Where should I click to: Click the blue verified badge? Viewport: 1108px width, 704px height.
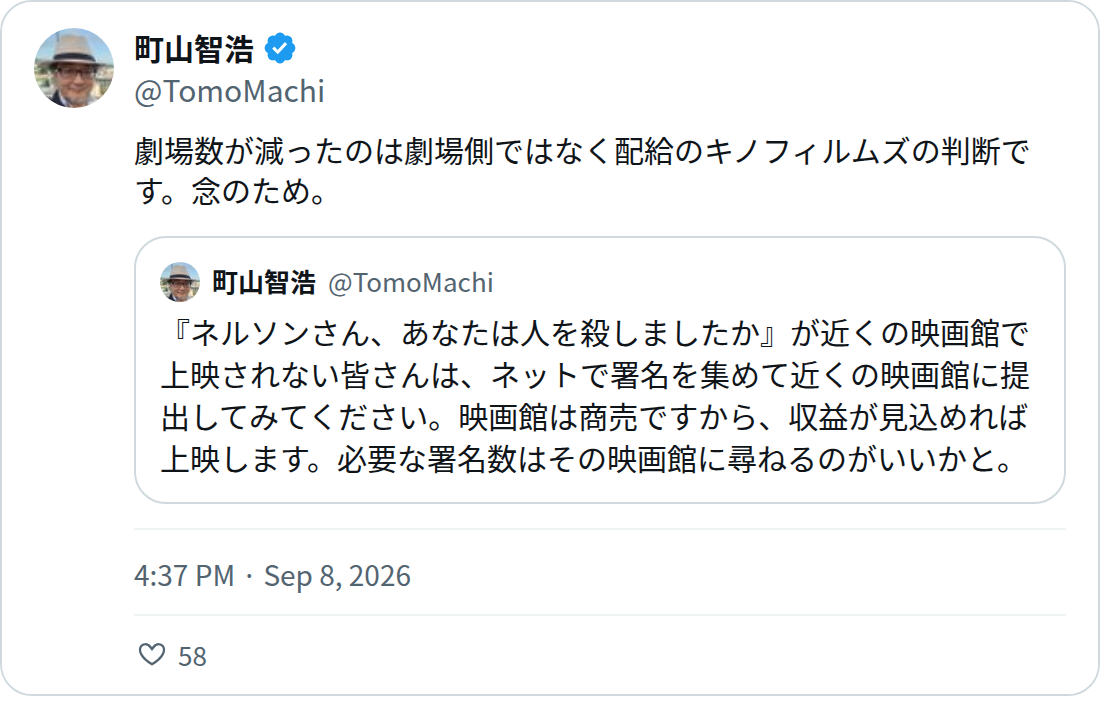pyautogui.click(x=280, y=48)
